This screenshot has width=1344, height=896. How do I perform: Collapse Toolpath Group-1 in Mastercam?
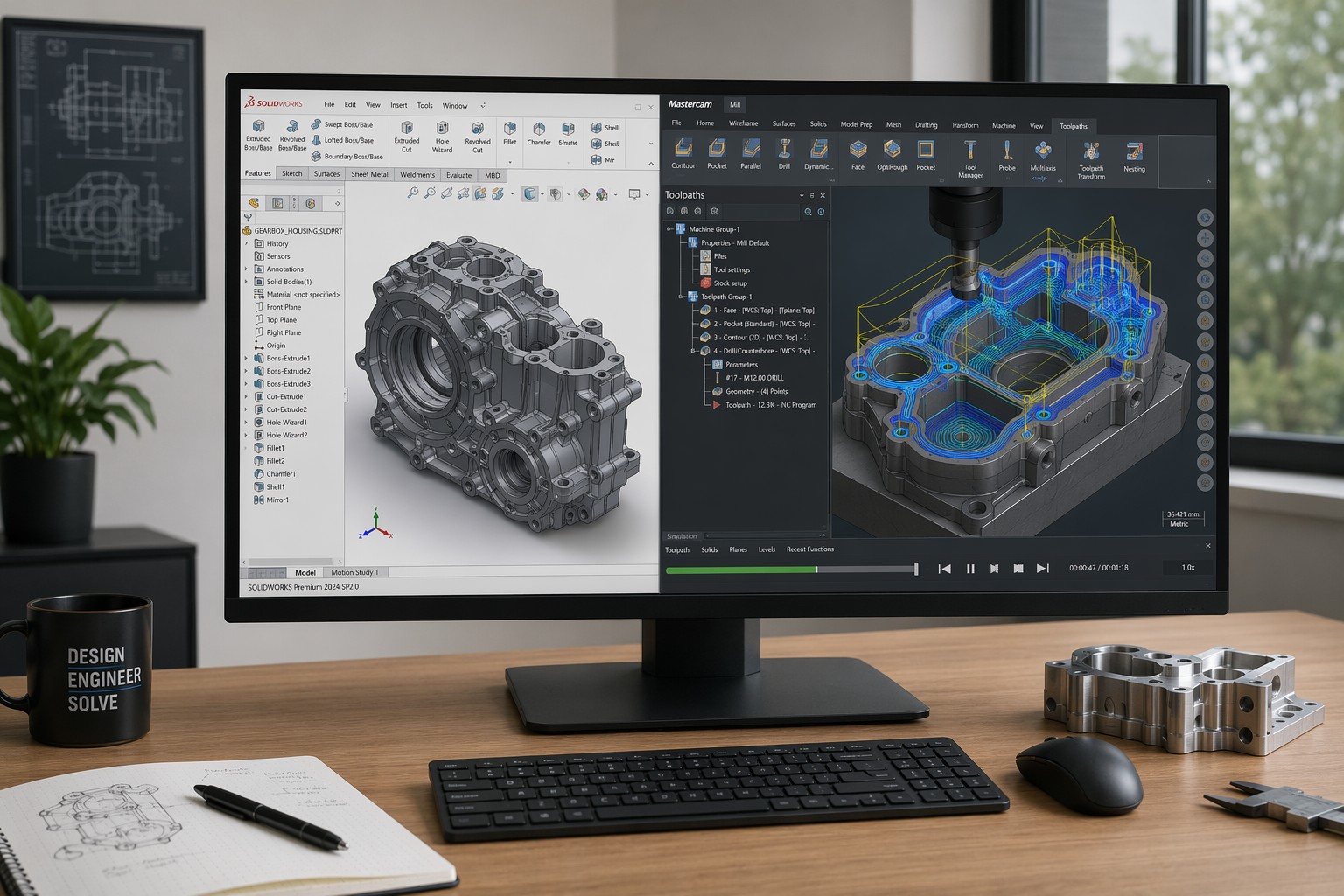pos(682,297)
